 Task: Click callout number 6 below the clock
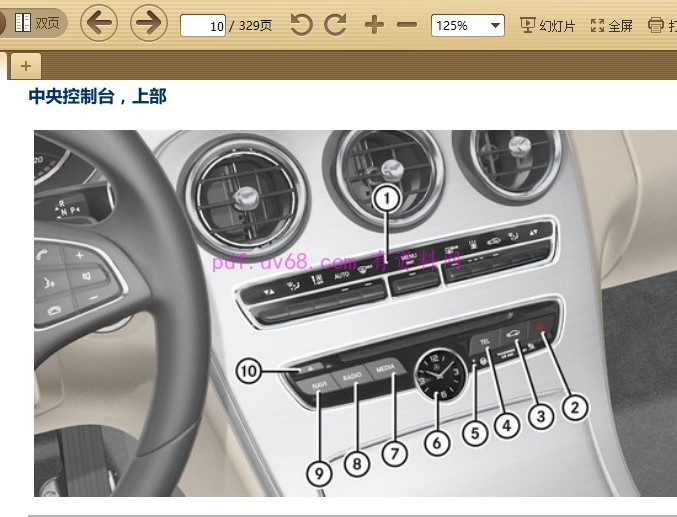pos(434,439)
